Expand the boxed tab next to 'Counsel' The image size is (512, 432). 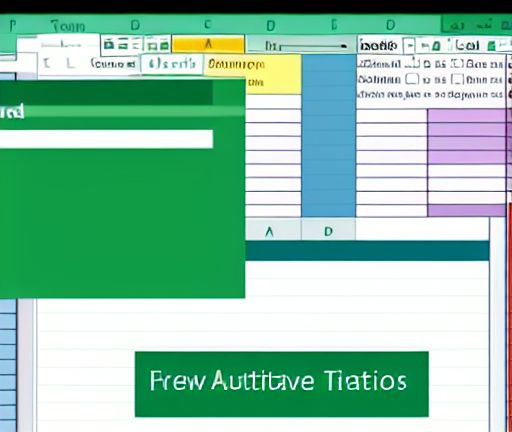click(x=172, y=63)
